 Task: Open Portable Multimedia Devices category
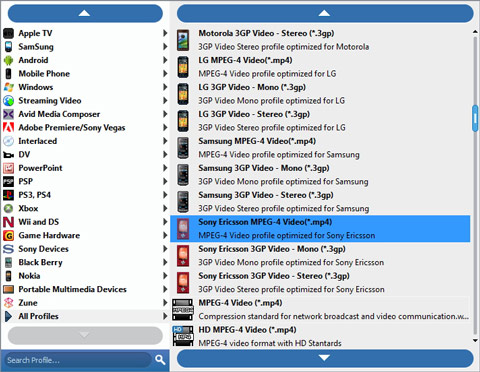[85, 289]
